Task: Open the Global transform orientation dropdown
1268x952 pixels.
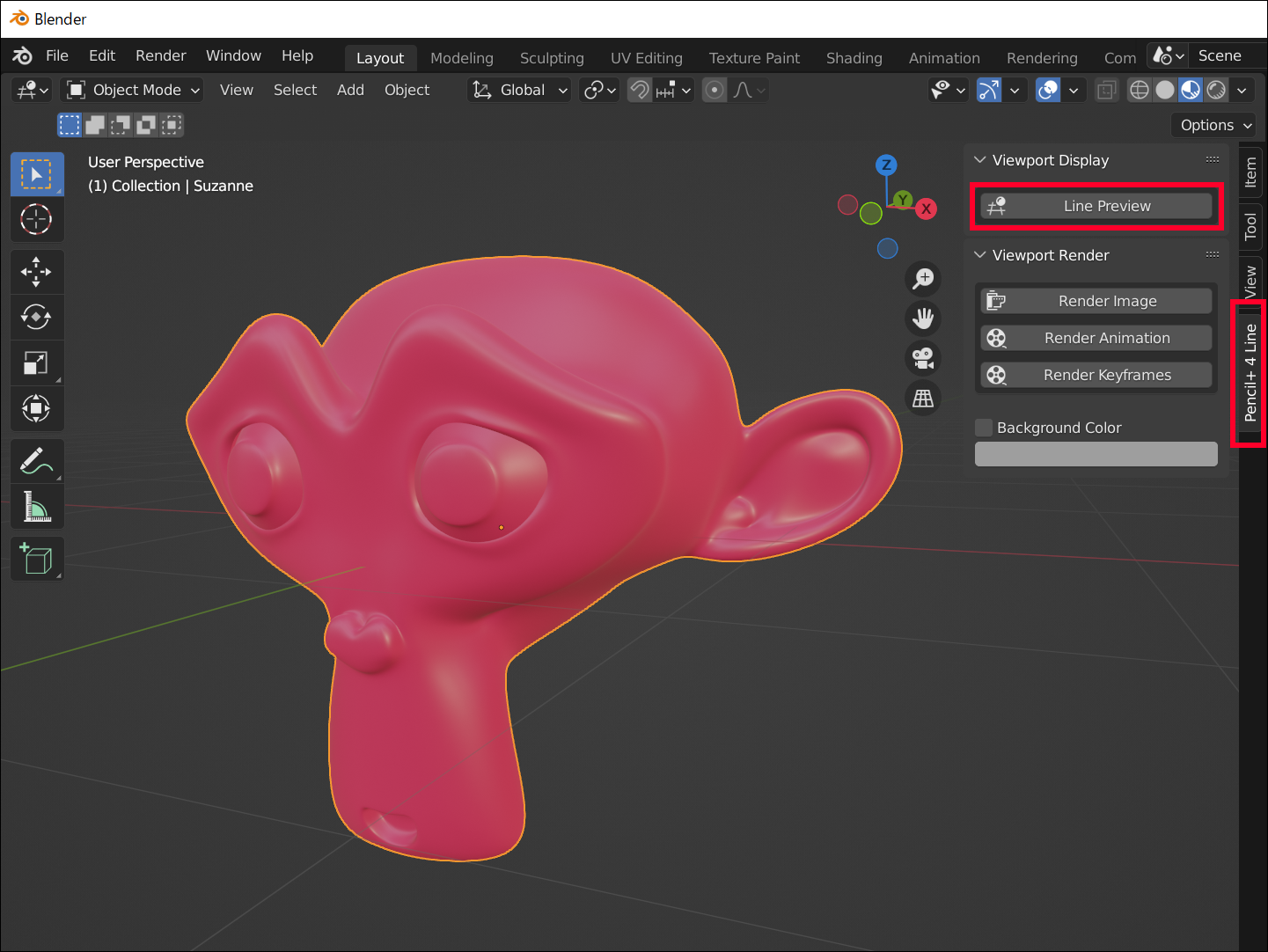Action: point(518,89)
